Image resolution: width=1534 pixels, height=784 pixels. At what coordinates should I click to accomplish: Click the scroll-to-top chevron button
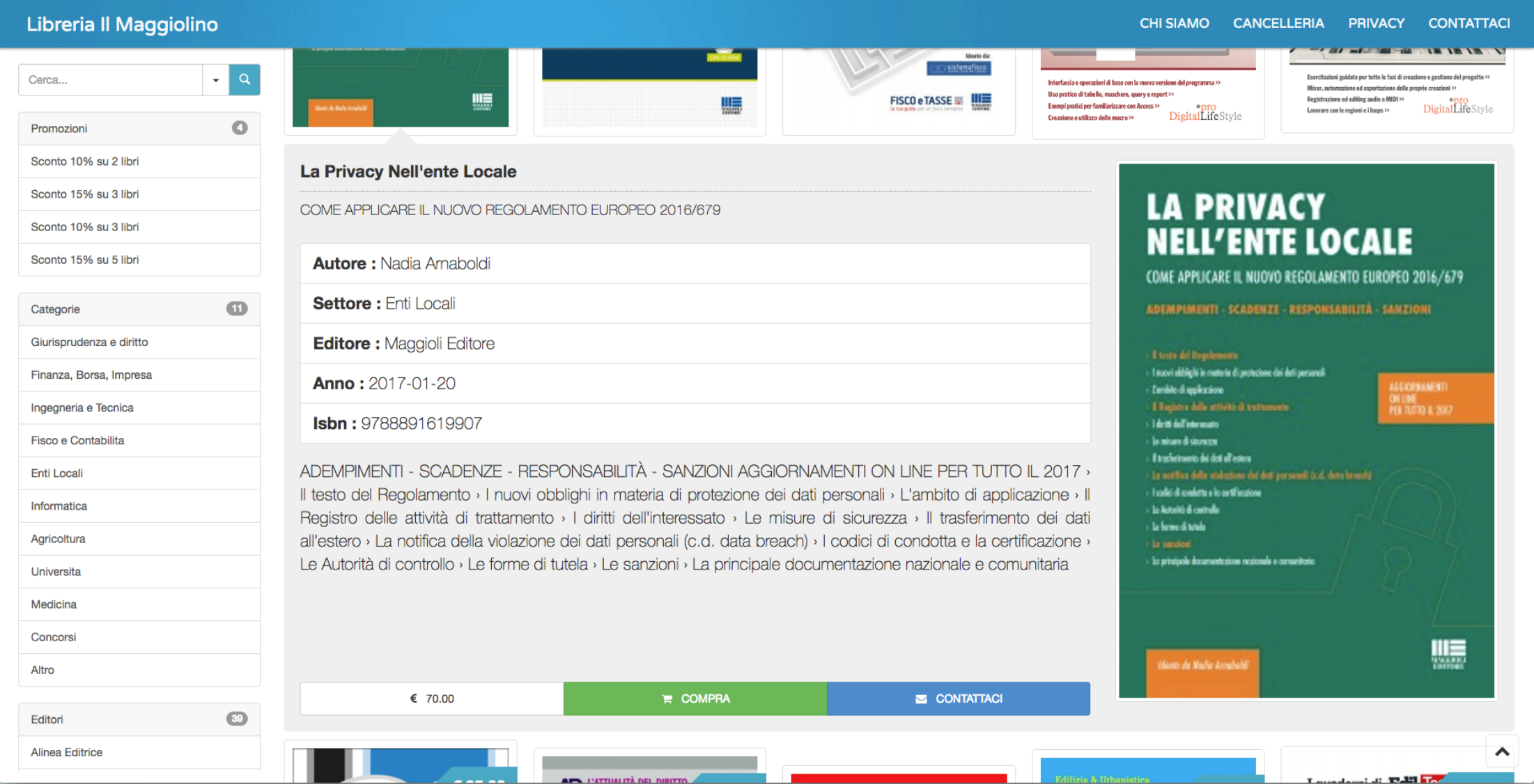coord(1502,751)
